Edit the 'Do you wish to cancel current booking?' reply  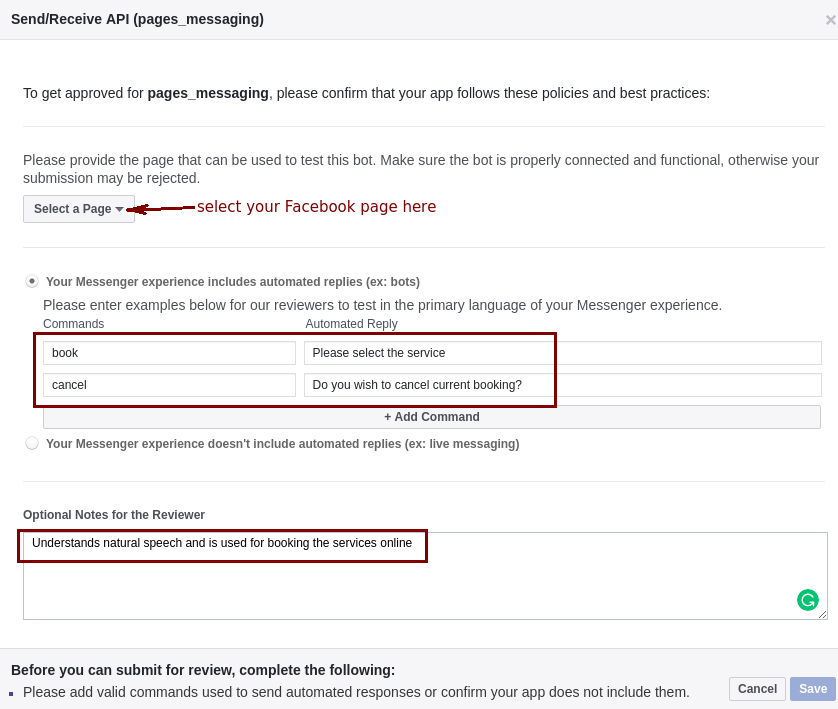[x=562, y=385]
